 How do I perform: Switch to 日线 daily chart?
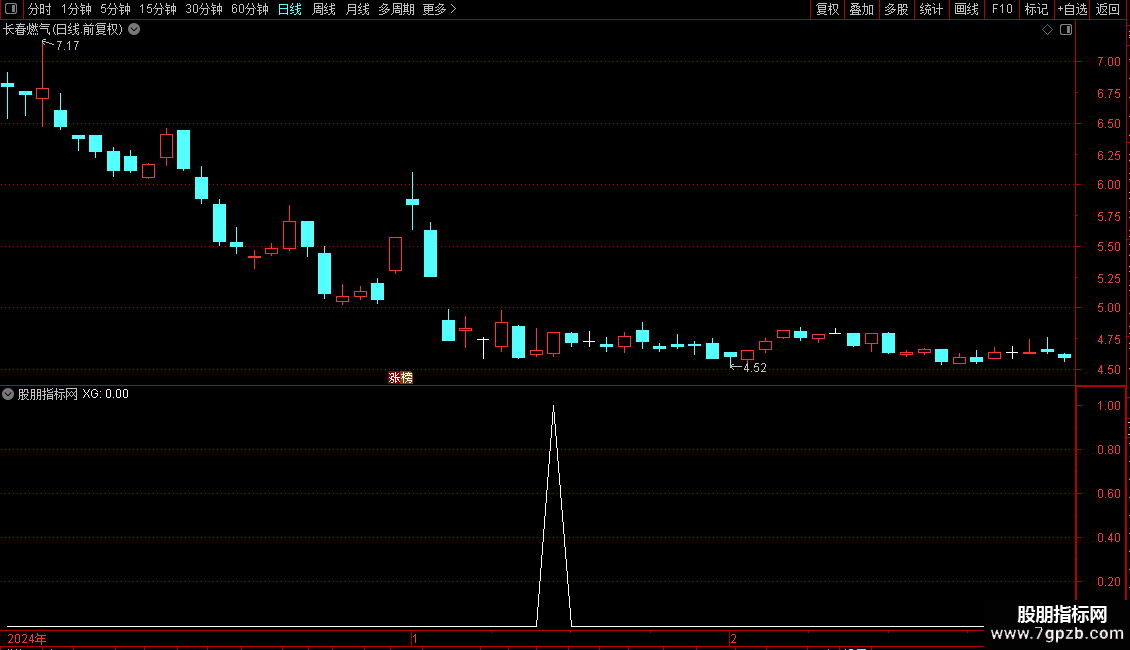[290, 9]
